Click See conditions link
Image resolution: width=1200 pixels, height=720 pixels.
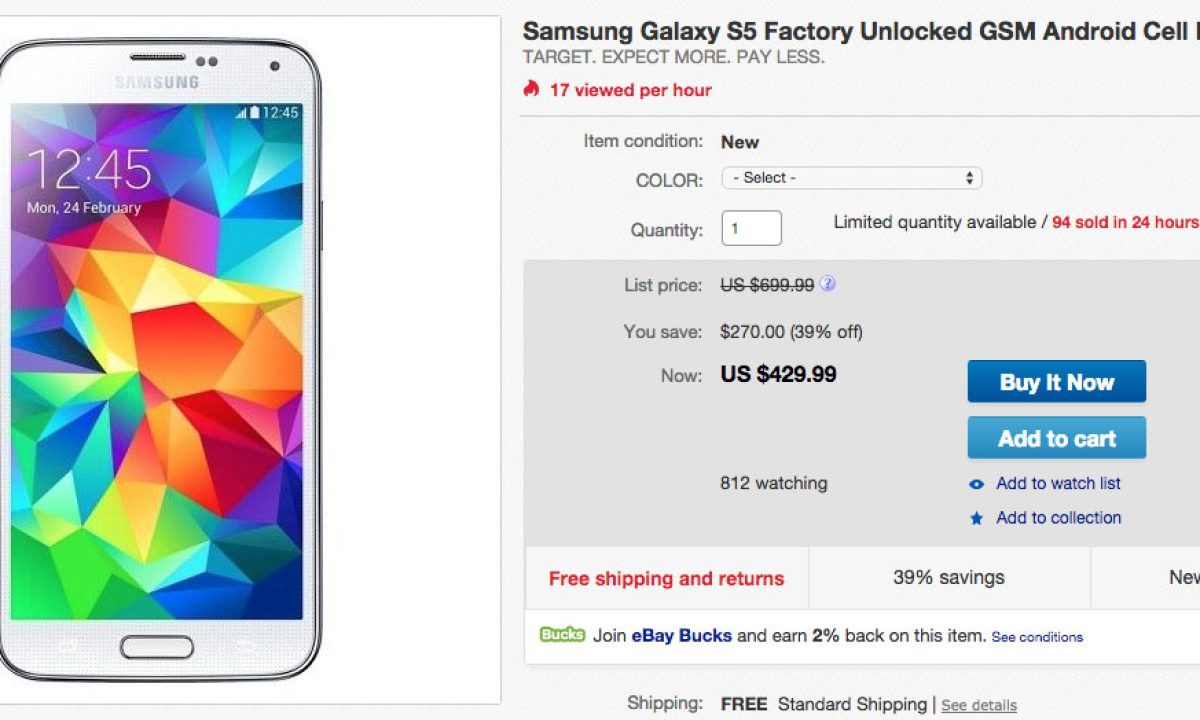point(1037,637)
